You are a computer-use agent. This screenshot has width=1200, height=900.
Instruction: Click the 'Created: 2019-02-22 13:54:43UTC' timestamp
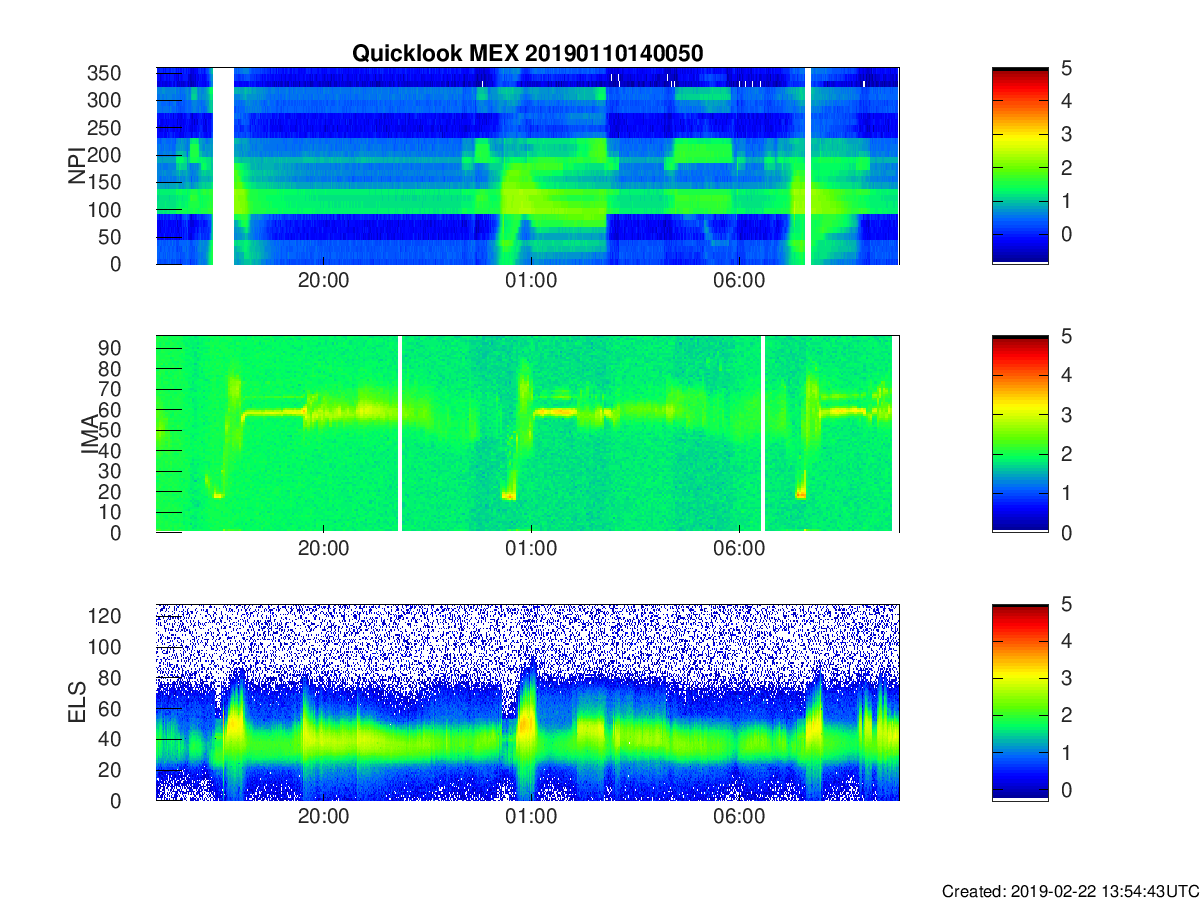click(1069, 891)
